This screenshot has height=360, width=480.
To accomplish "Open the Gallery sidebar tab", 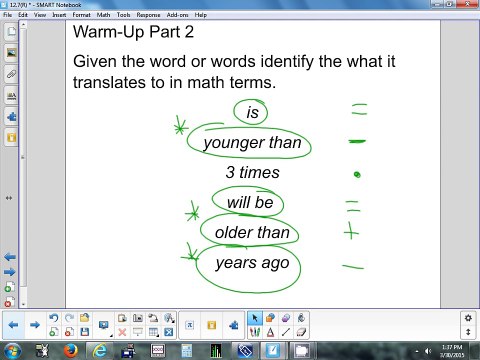I will click(11, 53).
